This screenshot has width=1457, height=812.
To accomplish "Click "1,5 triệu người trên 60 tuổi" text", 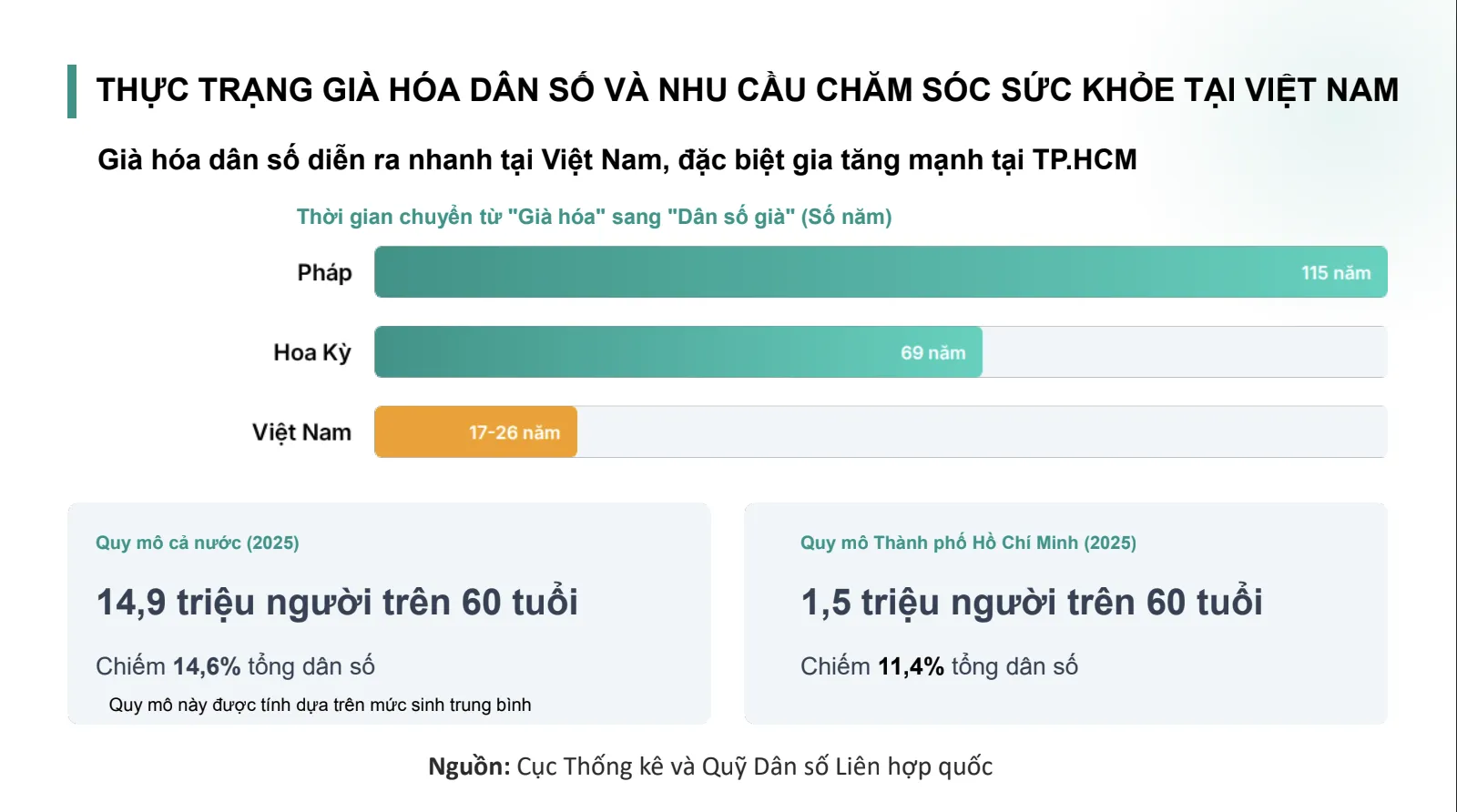I will point(1032,603).
